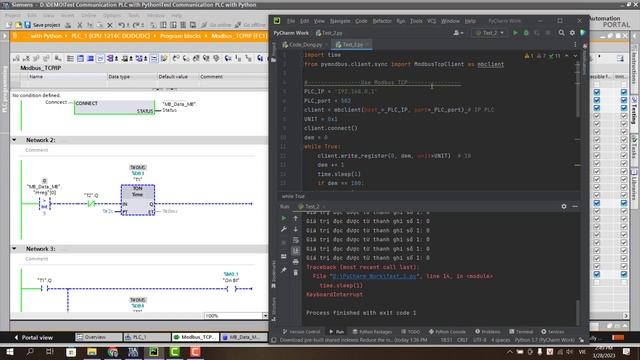Screen dimensions: 640x360
Task: Click UTF-8 encoding in status bar
Action: click(479, 340)
